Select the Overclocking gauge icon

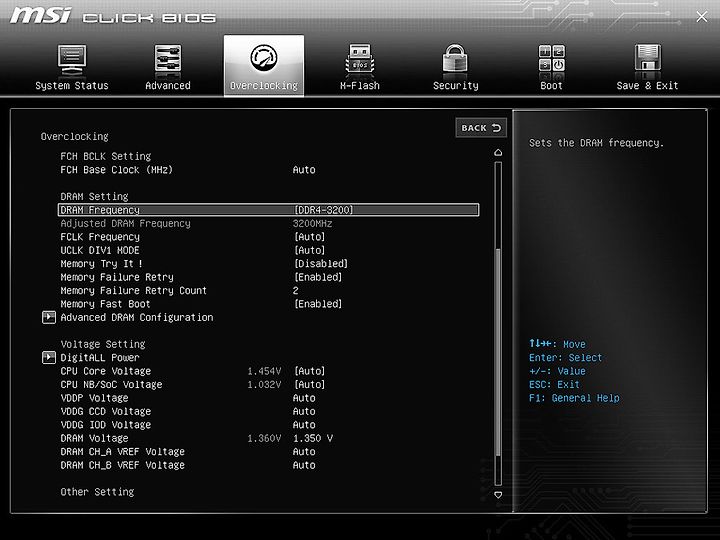tap(264, 58)
